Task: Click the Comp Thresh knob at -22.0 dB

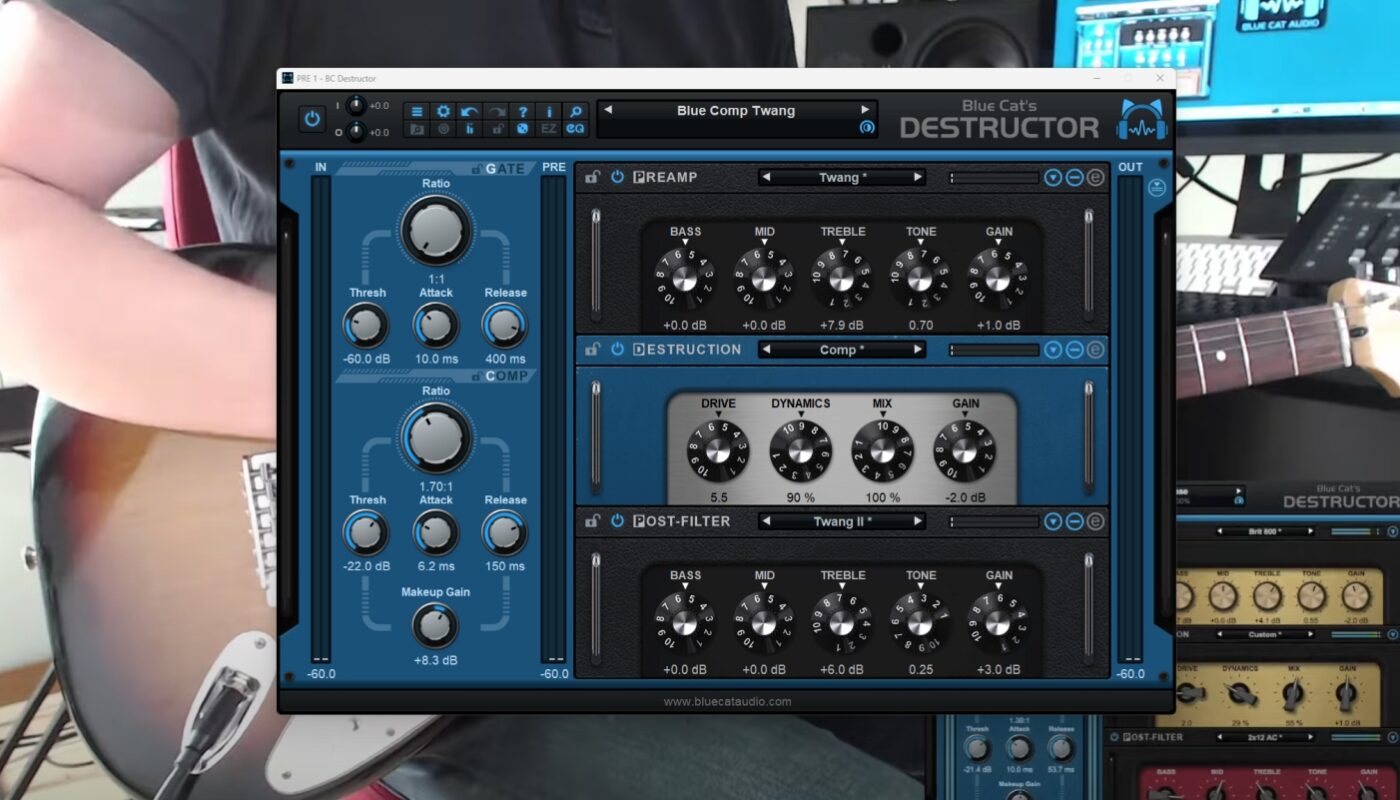Action: click(366, 533)
